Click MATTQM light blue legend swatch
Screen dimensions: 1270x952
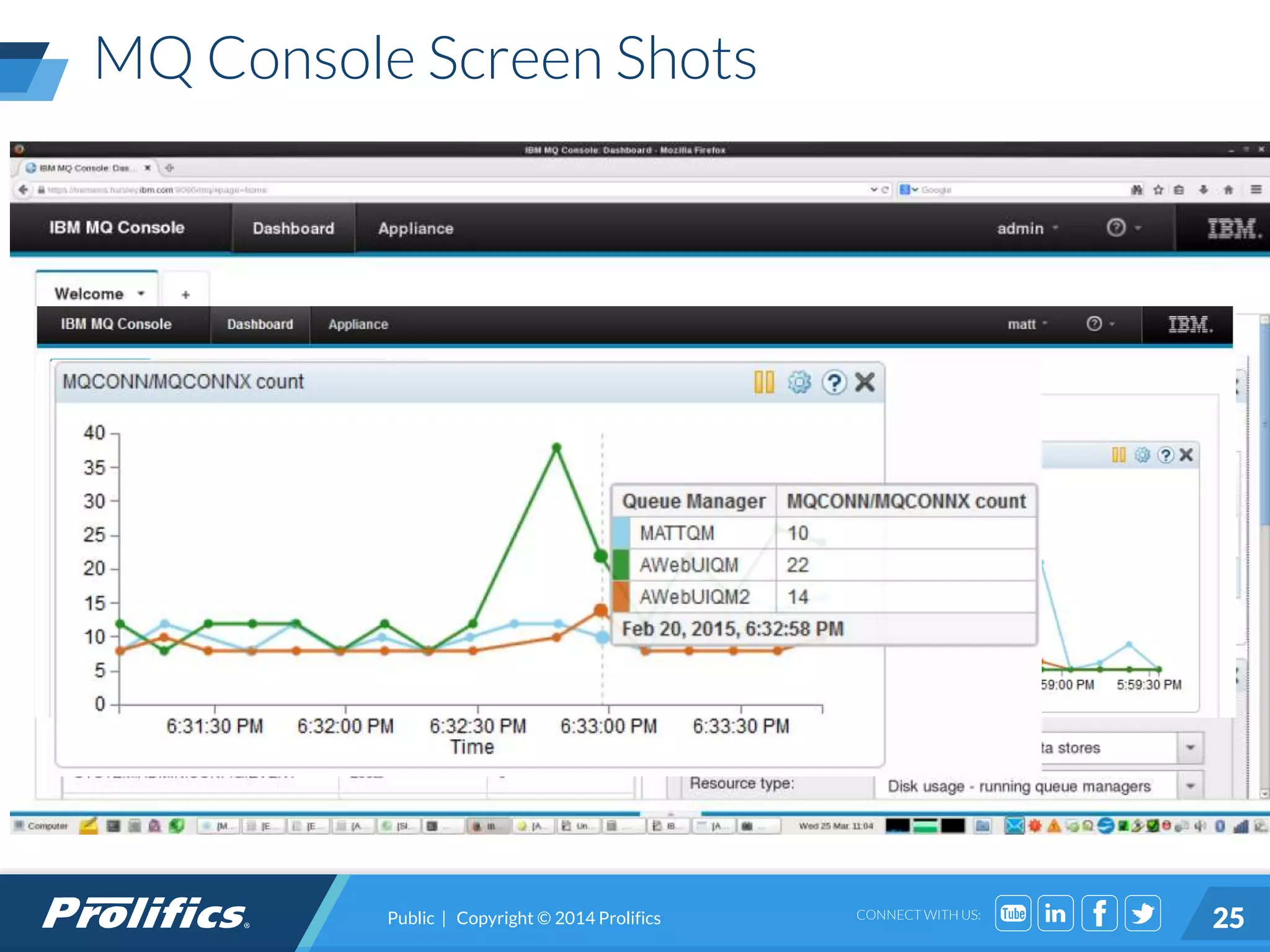[621, 533]
